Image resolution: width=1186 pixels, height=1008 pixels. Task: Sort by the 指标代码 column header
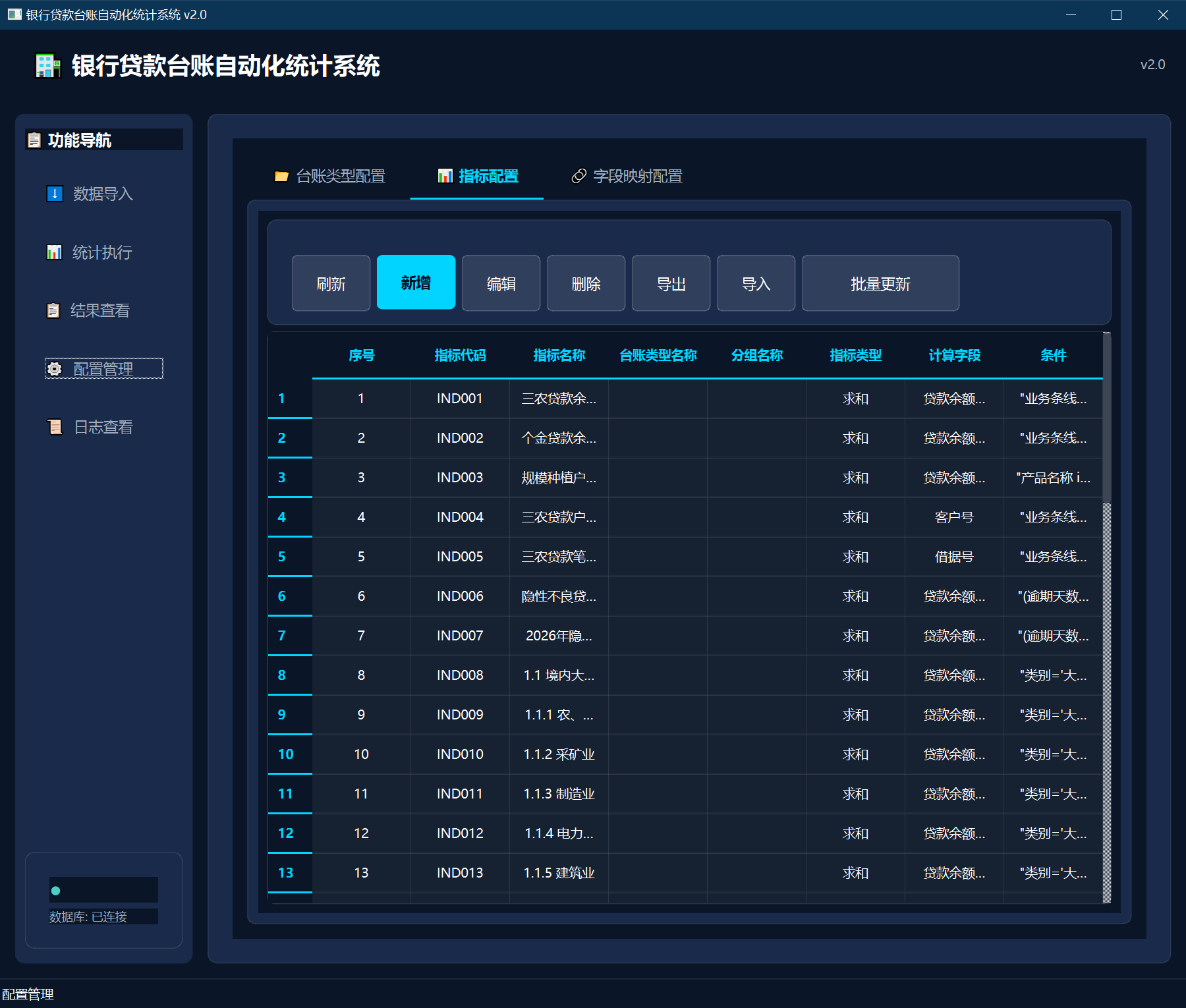pyautogui.click(x=460, y=356)
